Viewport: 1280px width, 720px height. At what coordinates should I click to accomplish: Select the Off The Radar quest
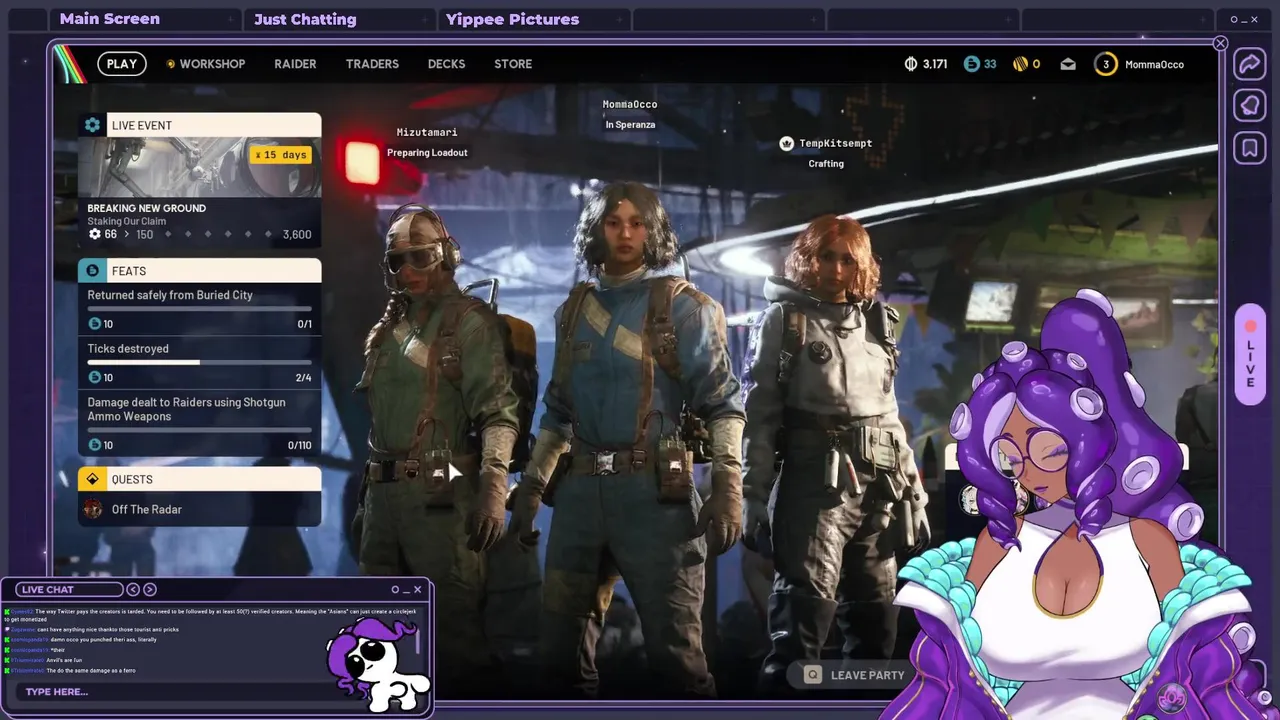[200, 509]
